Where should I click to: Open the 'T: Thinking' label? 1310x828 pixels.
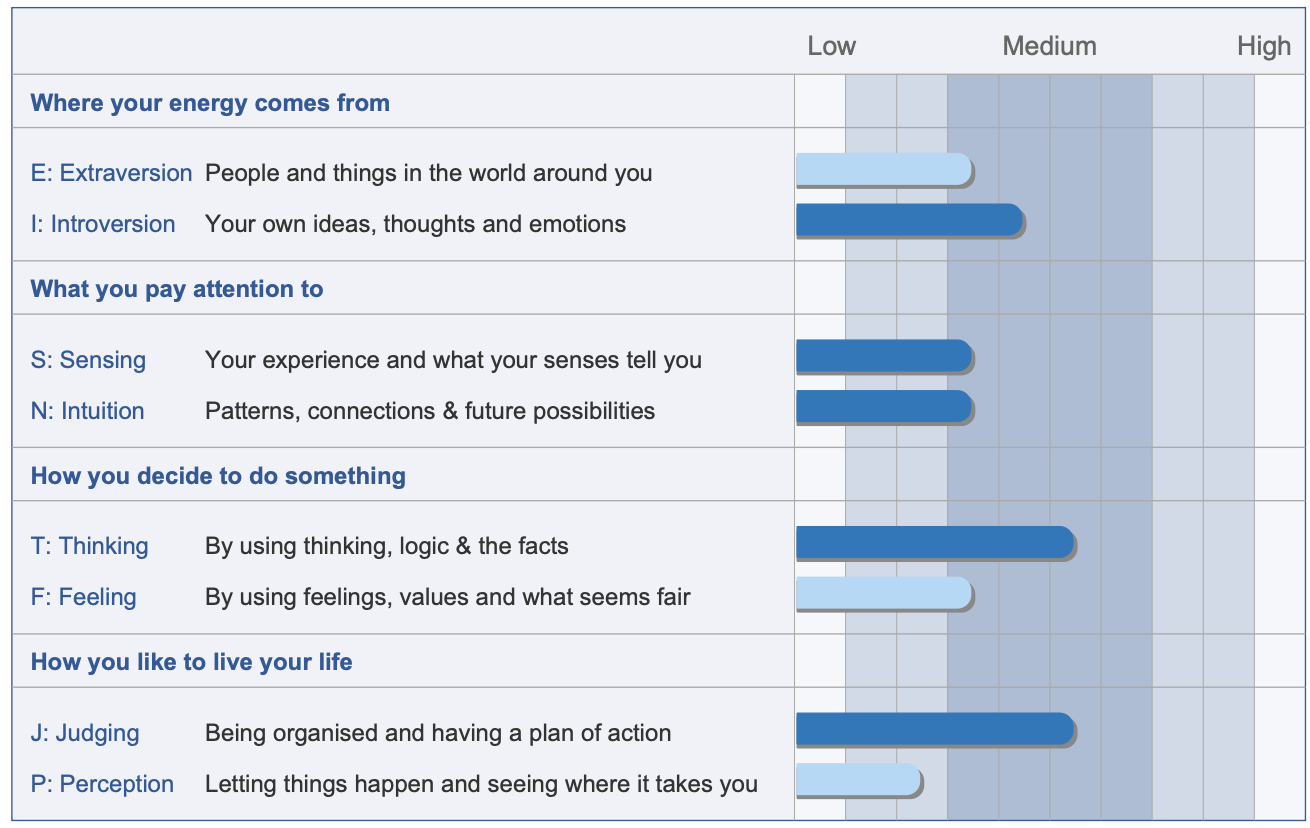[89, 546]
